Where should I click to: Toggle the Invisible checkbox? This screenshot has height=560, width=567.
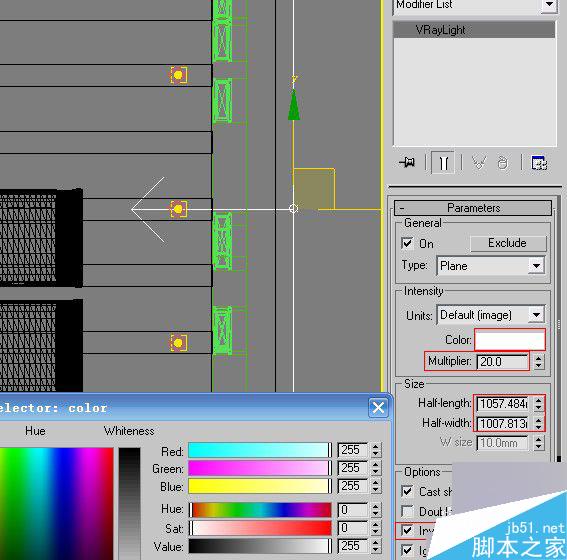[407, 530]
